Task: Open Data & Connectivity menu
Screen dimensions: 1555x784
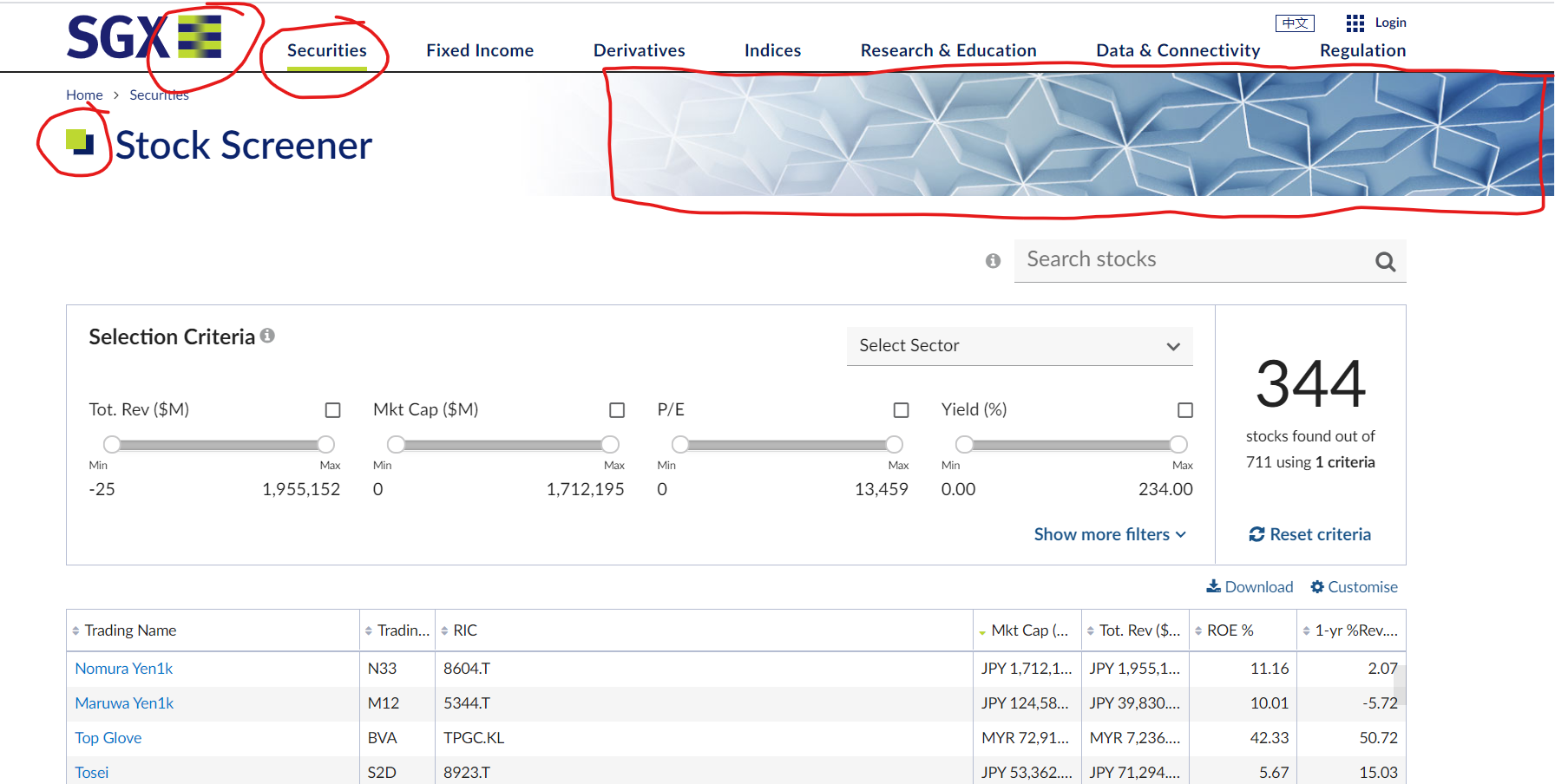Action: (x=1178, y=50)
